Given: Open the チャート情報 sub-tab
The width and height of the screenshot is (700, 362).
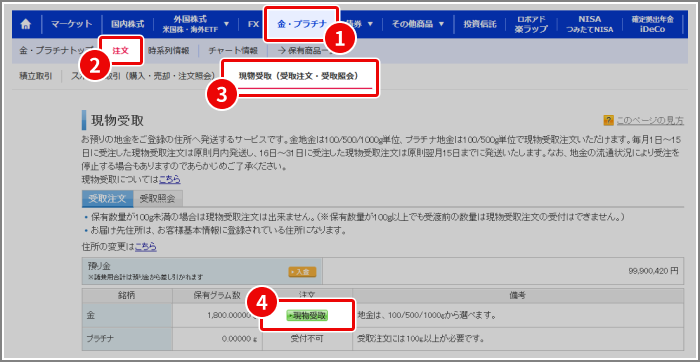Looking at the screenshot, I should [233, 50].
